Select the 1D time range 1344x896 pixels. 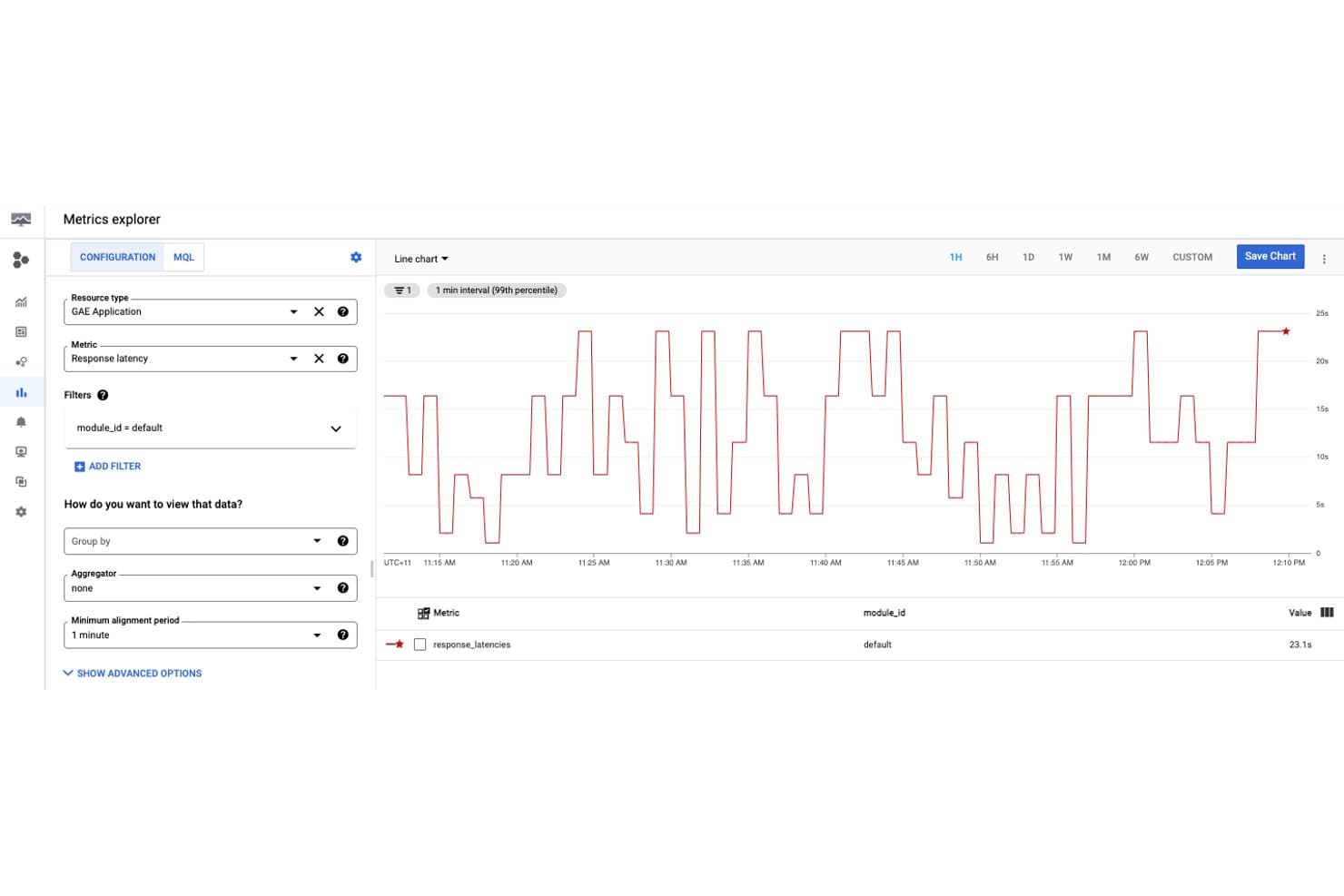tap(1028, 258)
